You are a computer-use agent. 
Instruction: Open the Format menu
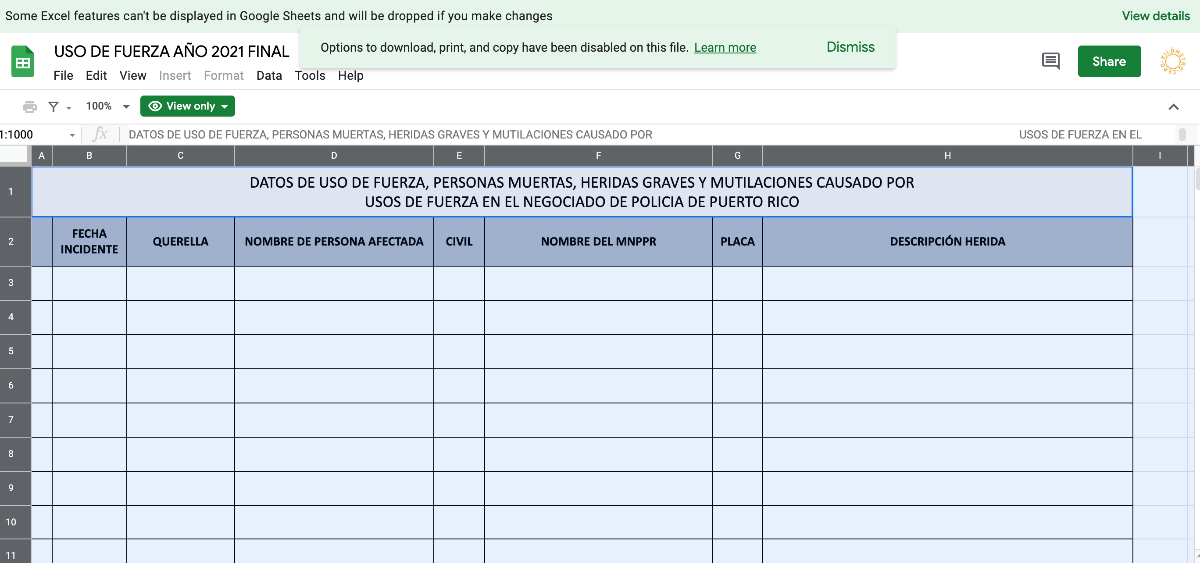[224, 76]
